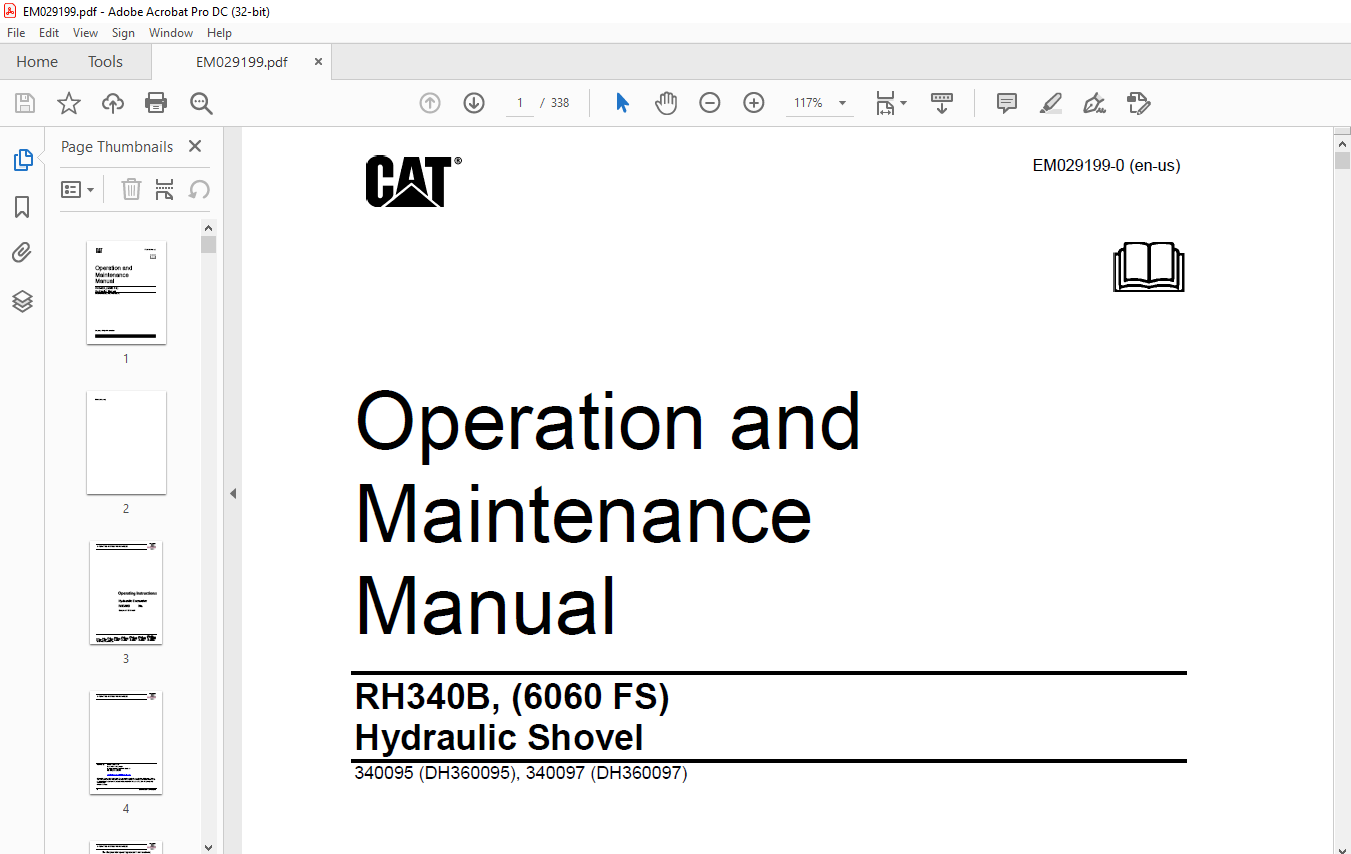Click the Redact/stamp tool icon
The image size is (1351, 854).
pyautogui.click(x=1138, y=103)
